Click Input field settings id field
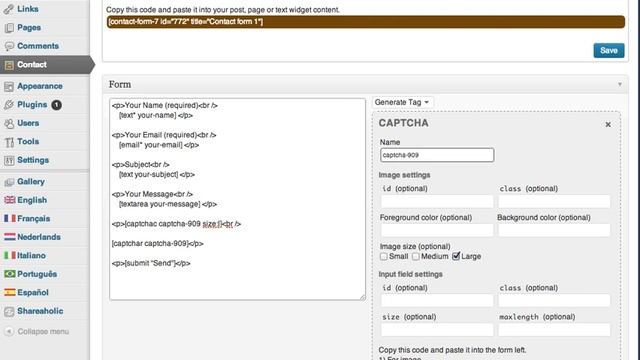 (x=437, y=300)
